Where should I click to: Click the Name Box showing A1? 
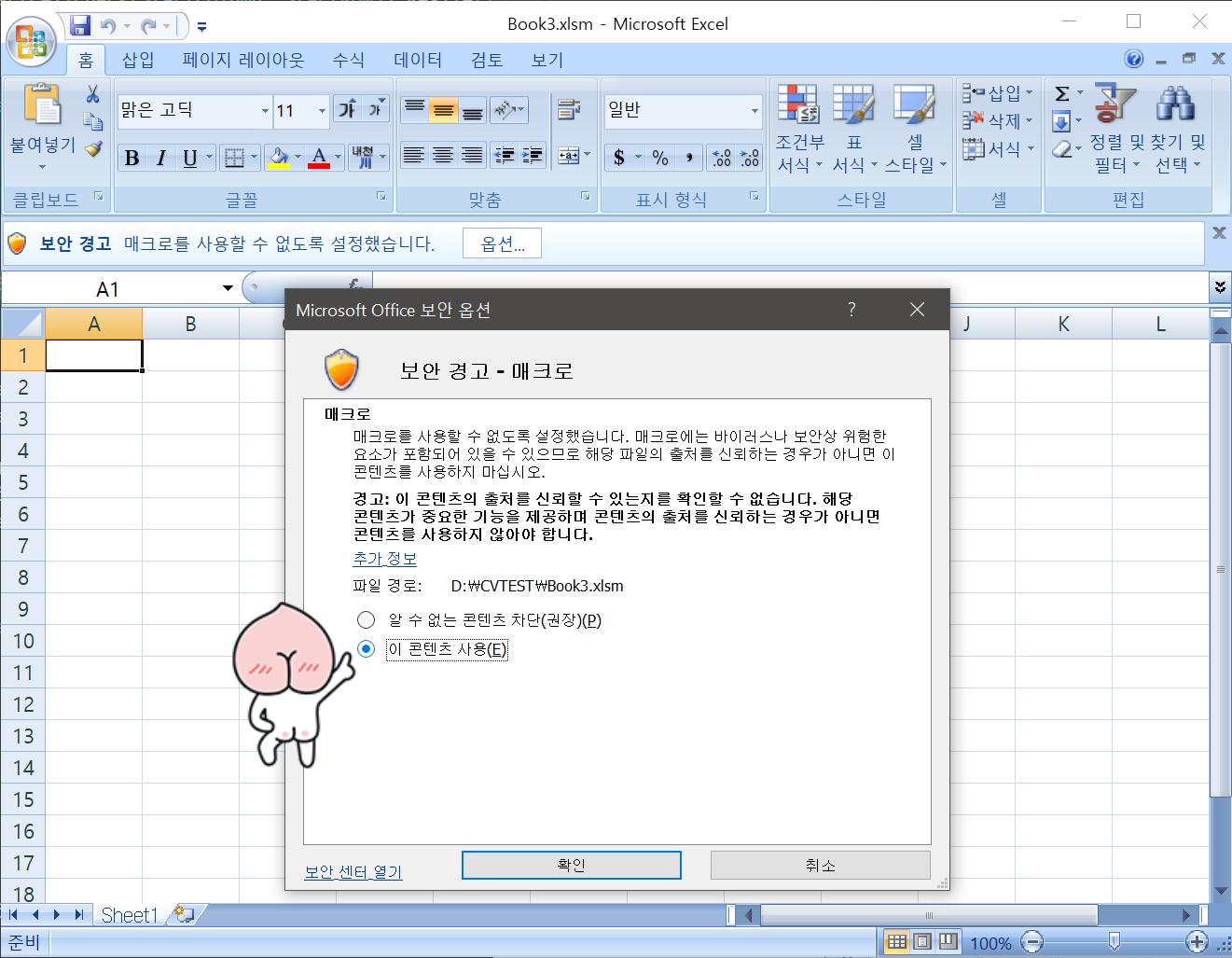pos(108,289)
